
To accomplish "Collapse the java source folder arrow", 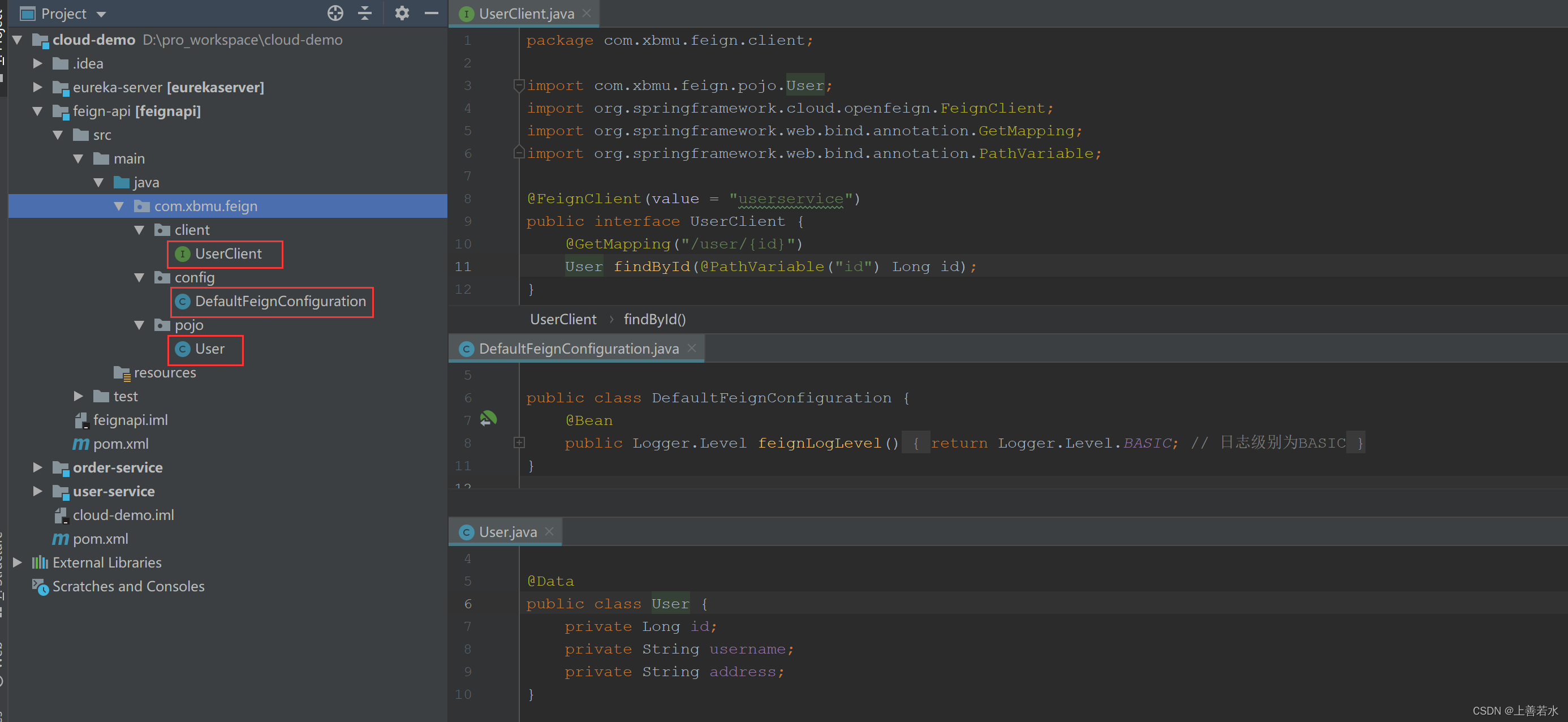I will tap(98, 182).
